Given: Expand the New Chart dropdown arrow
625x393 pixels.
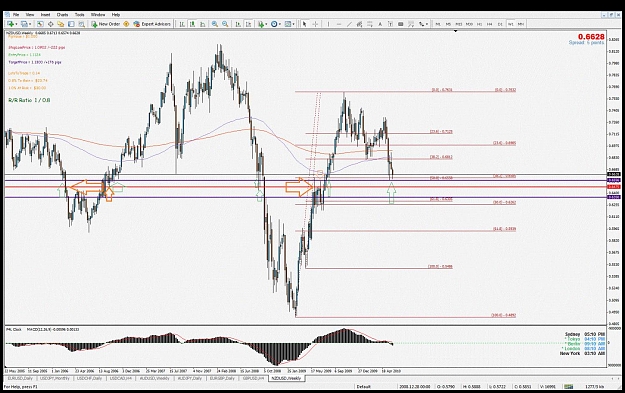Looking at the screenshot, I should (x=17, y=24).
